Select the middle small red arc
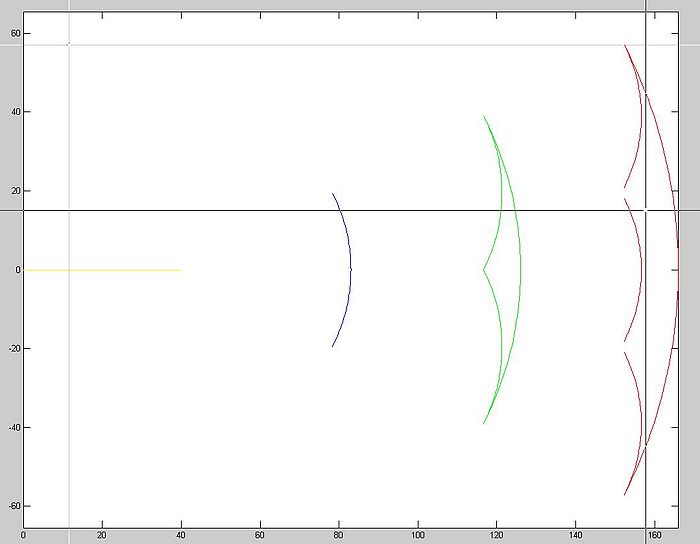The width and height of the screenshot is (700, 544). (640, 270)
